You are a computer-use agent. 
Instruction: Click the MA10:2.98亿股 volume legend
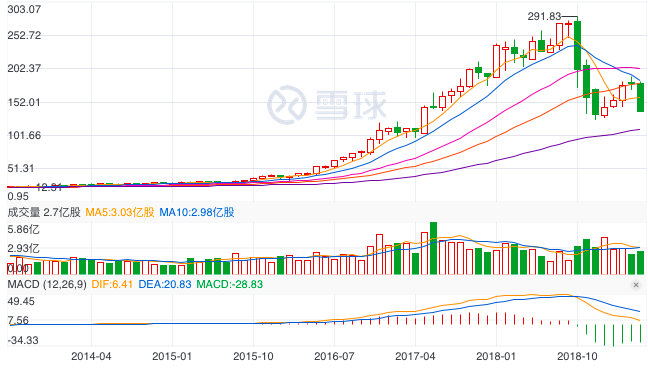[197, 212]
